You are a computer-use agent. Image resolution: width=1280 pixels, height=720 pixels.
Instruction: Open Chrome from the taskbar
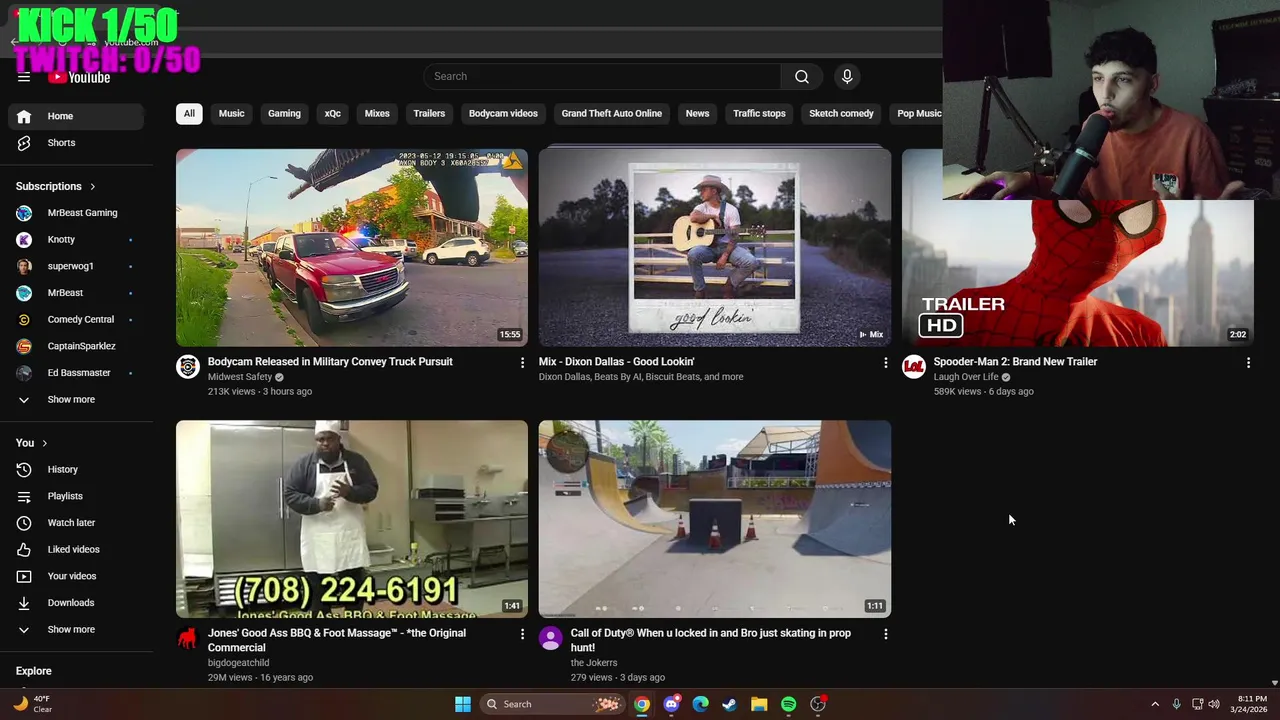tap(642, 704)
